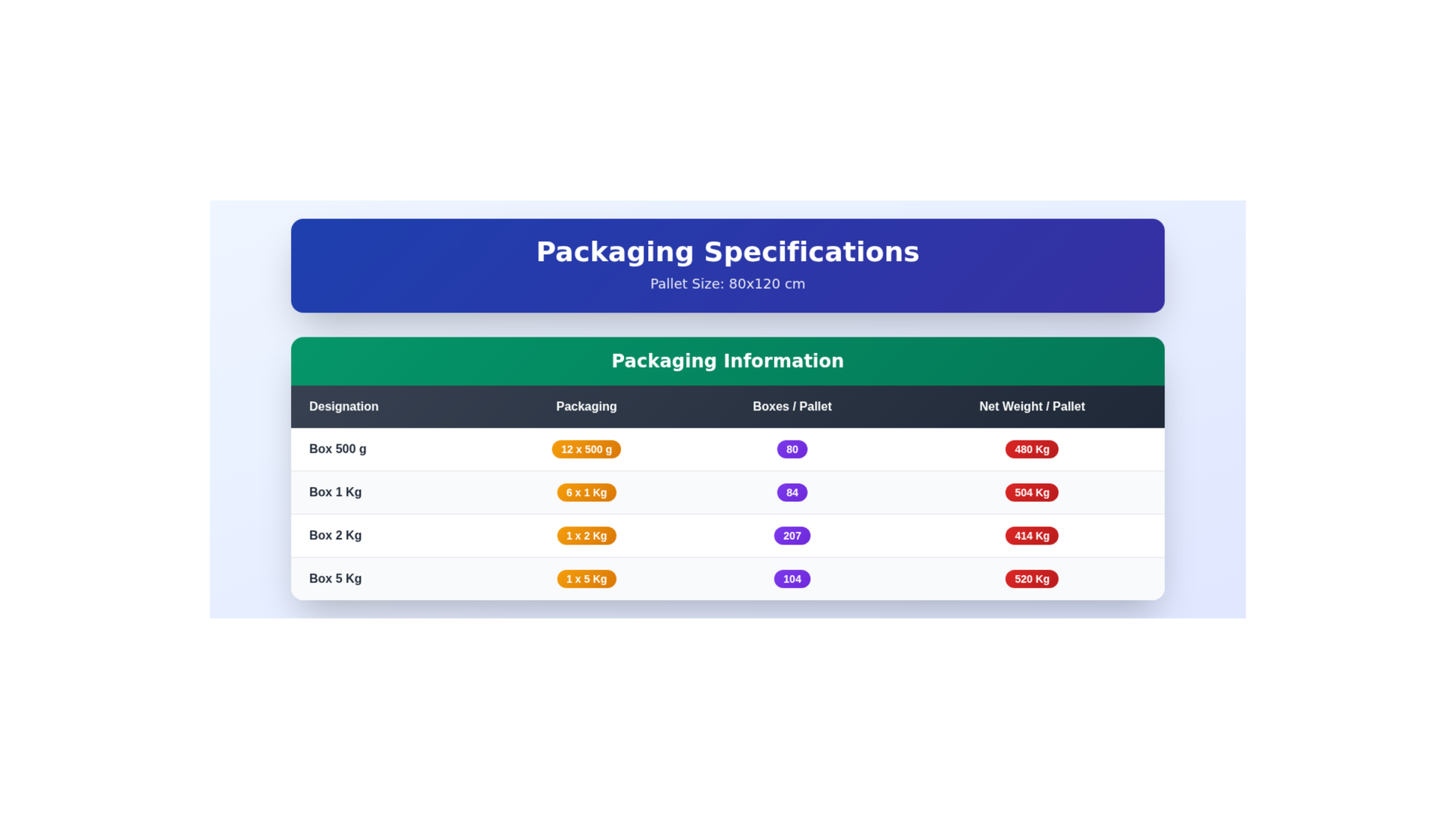1456x819 pixels.
Task: Click the red 480 Kg badge
Action: pos(1031,450)
